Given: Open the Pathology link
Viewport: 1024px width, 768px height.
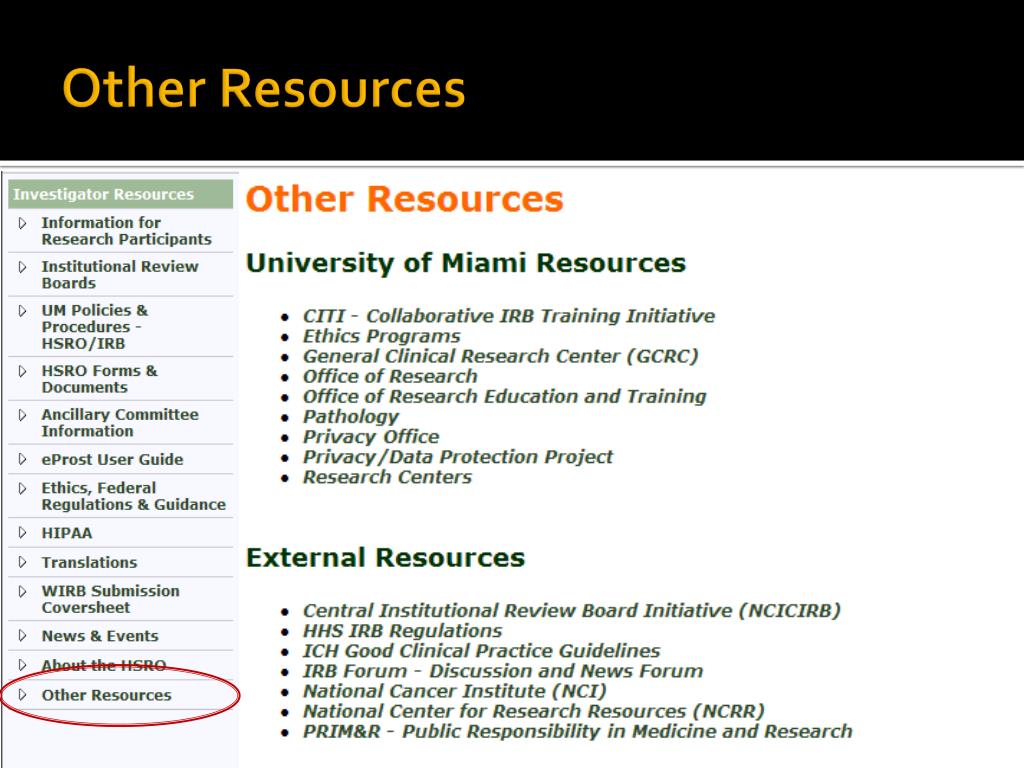Looking at the screenshot, I should 351,417.
